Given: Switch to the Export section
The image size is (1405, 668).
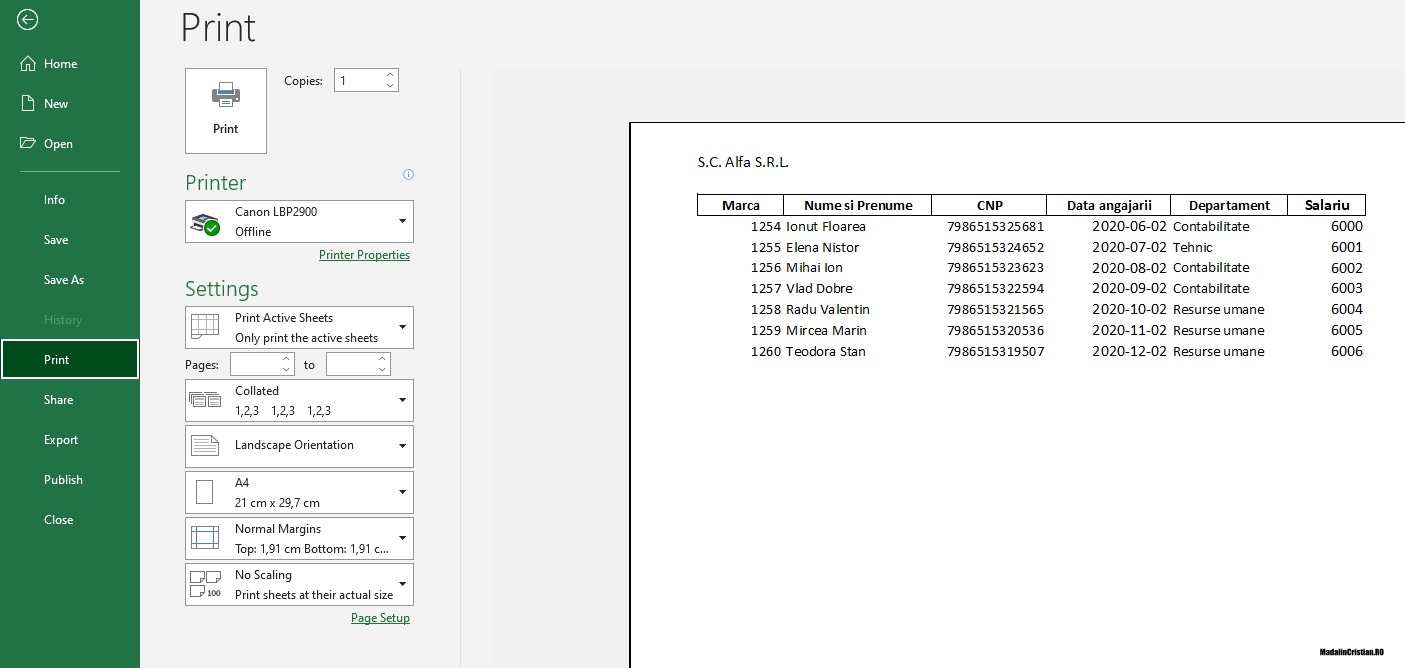Looking at the screenshot, I should [x=61, y=439].
